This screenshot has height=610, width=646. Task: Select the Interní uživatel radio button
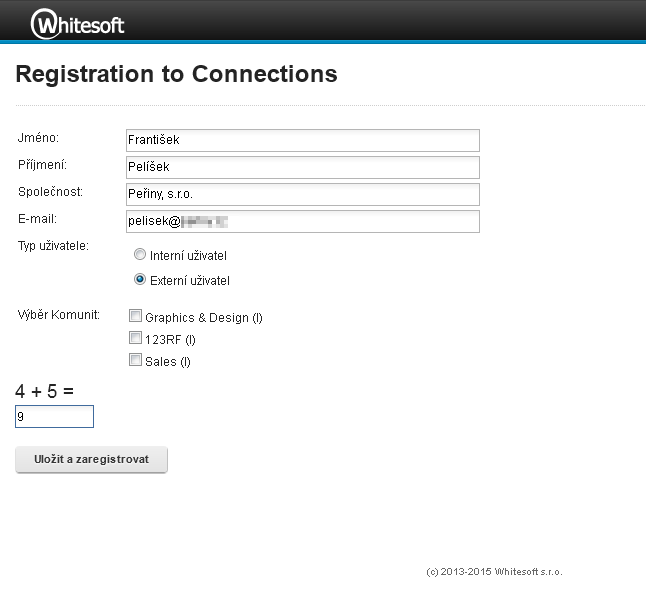[x=140, y=255]
